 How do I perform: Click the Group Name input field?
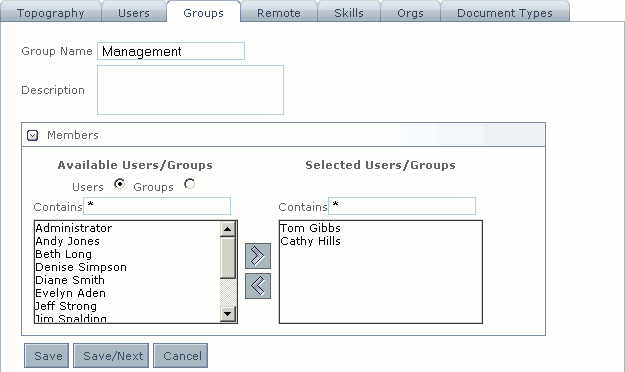tap(171, 51)
